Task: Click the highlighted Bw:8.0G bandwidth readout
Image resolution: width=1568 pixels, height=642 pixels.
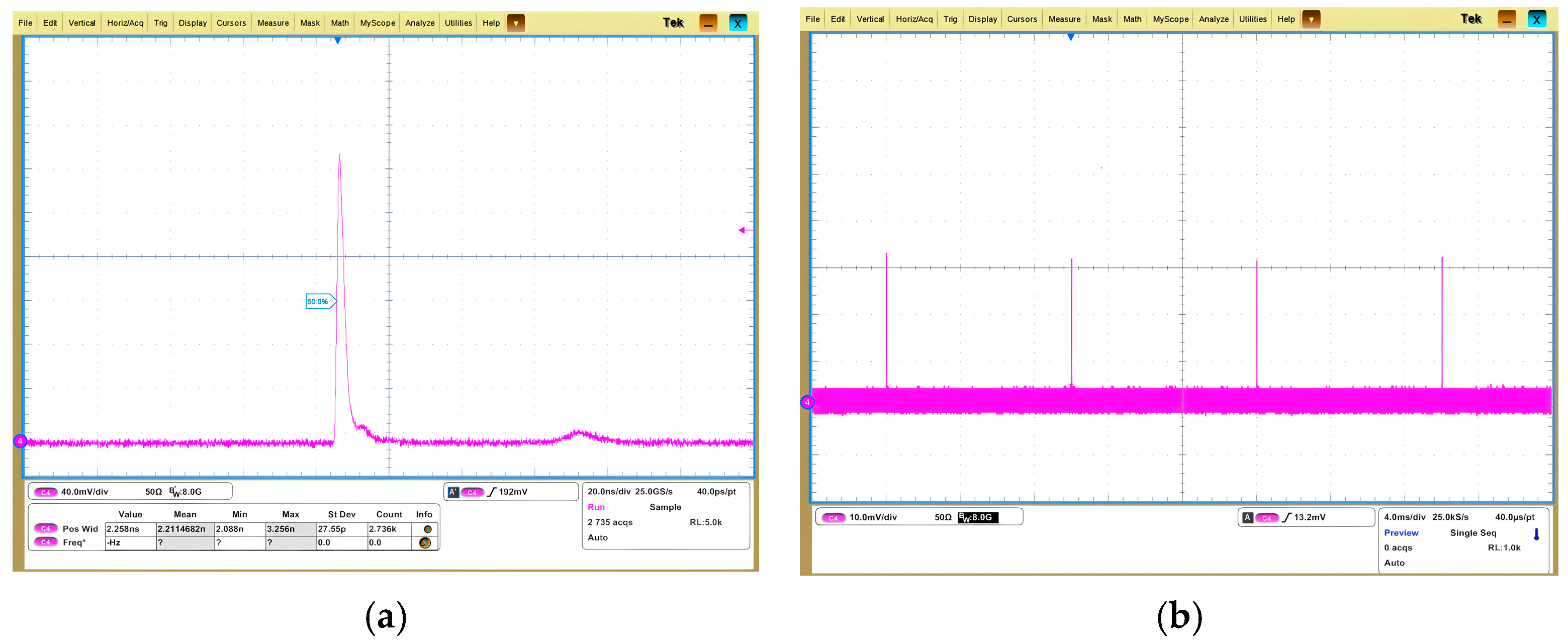Action: 978,517
